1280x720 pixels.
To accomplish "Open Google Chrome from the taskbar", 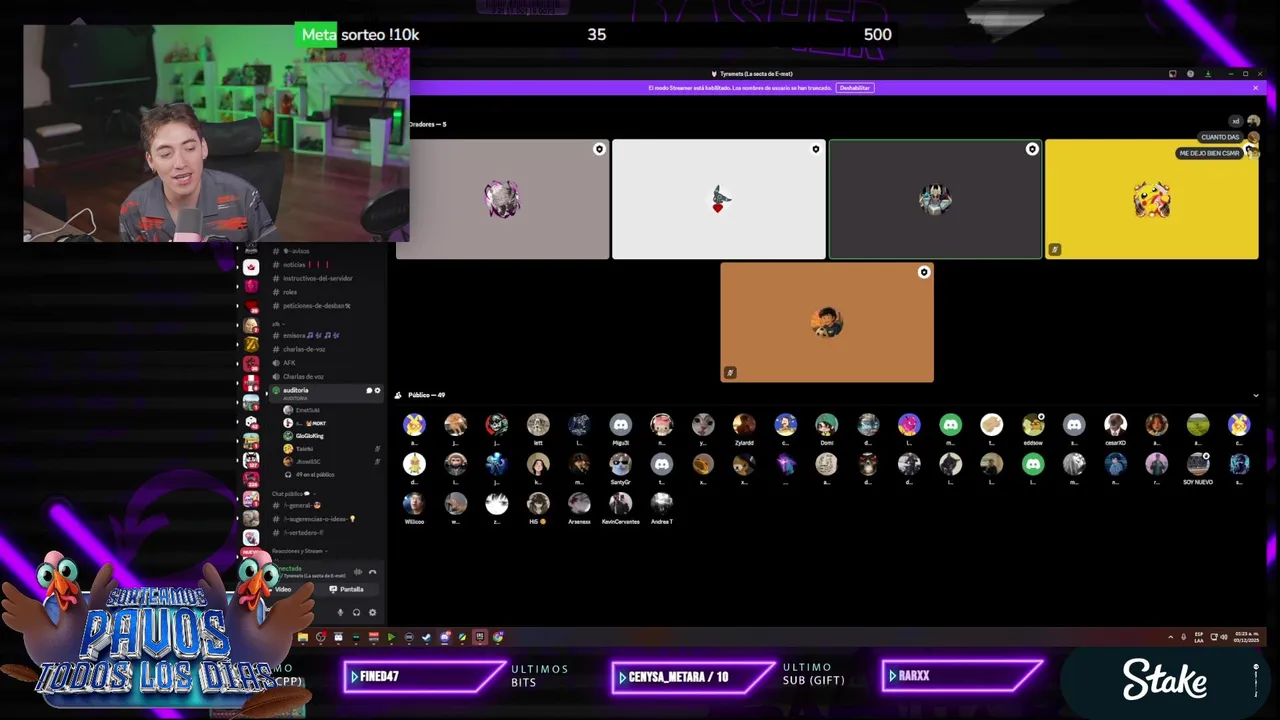I will tap(498, 637).
